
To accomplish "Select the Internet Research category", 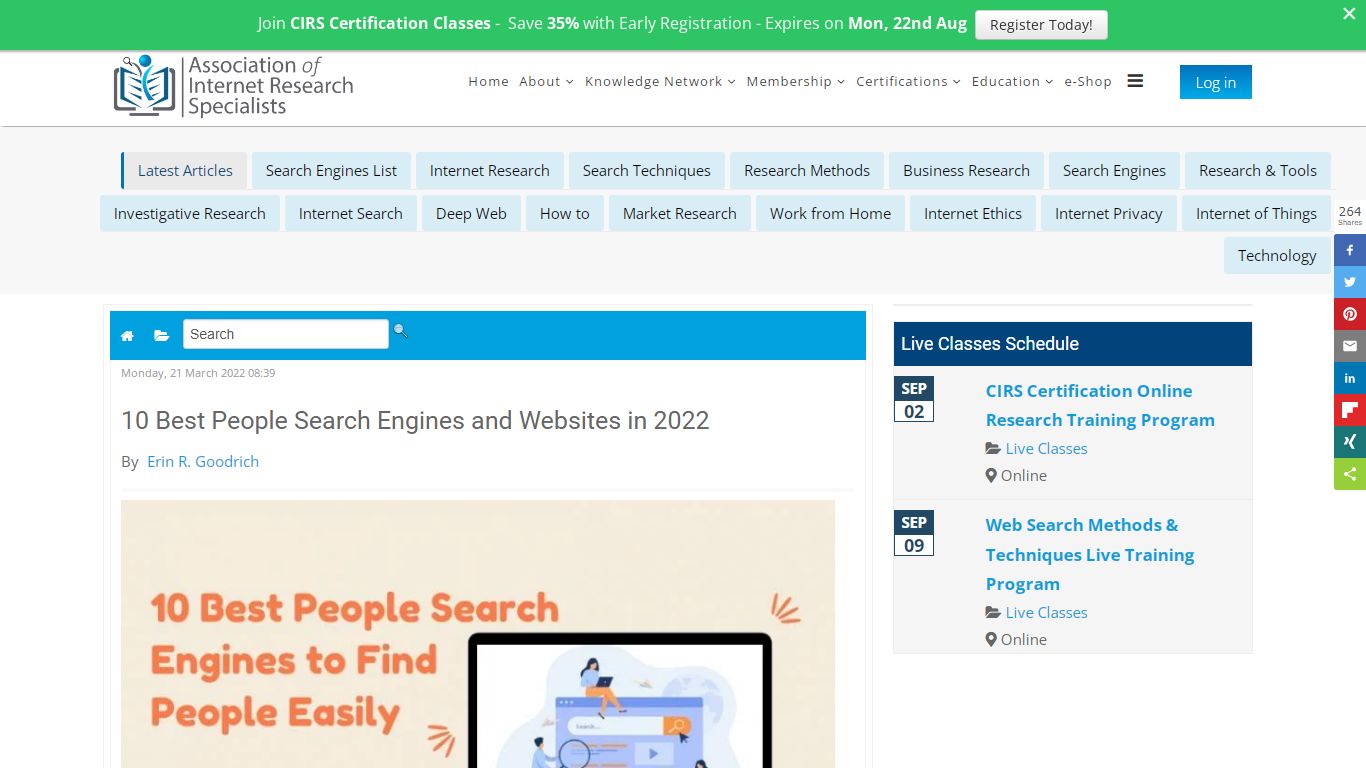I will point(489,171).
